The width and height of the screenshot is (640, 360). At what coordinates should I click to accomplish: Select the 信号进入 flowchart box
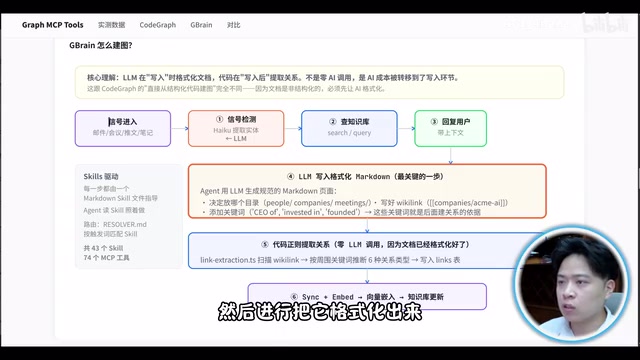point(123,128)
